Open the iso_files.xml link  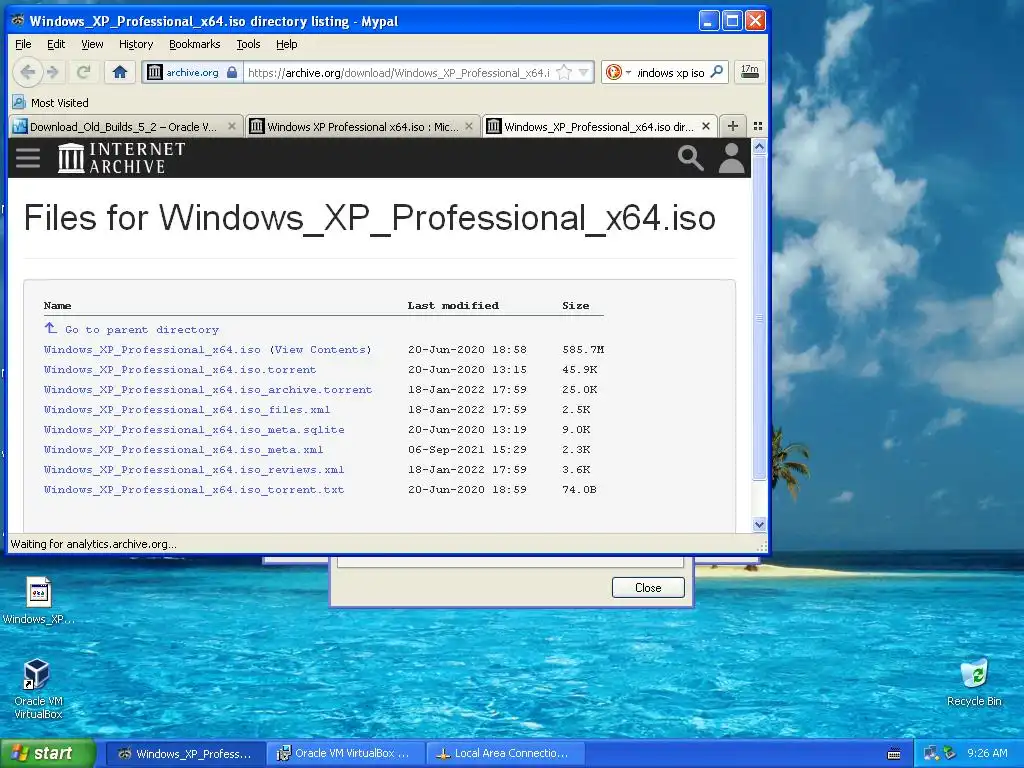coord(187,409)
